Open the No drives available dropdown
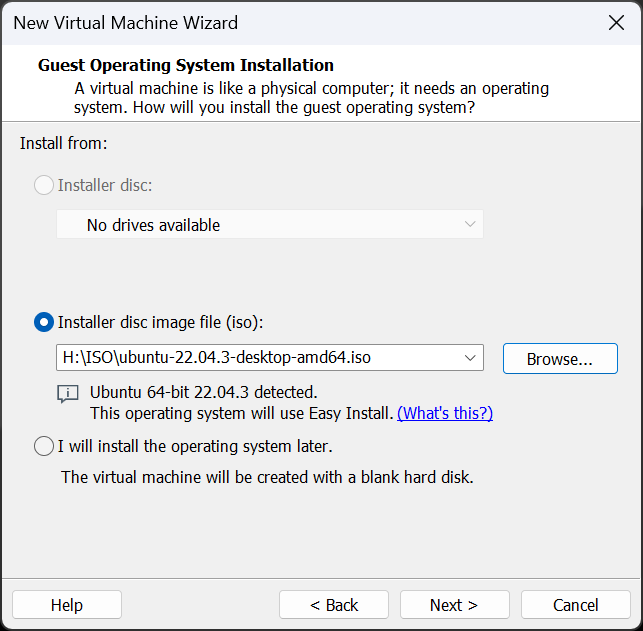Image resolution: width=643 pixels, height=631 pixels. [x=270, y=224]
